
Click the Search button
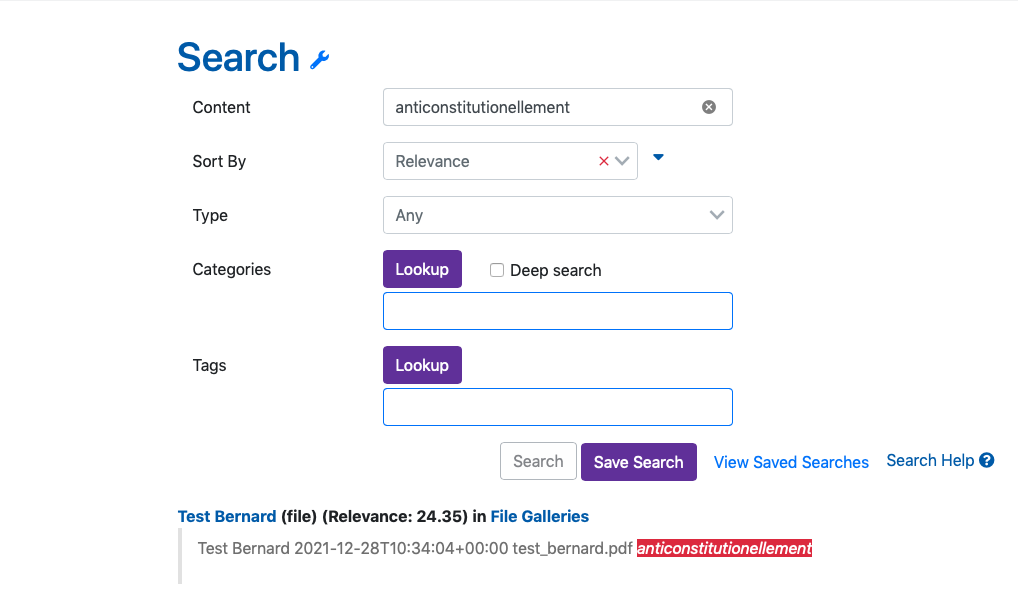pos(538,461)
